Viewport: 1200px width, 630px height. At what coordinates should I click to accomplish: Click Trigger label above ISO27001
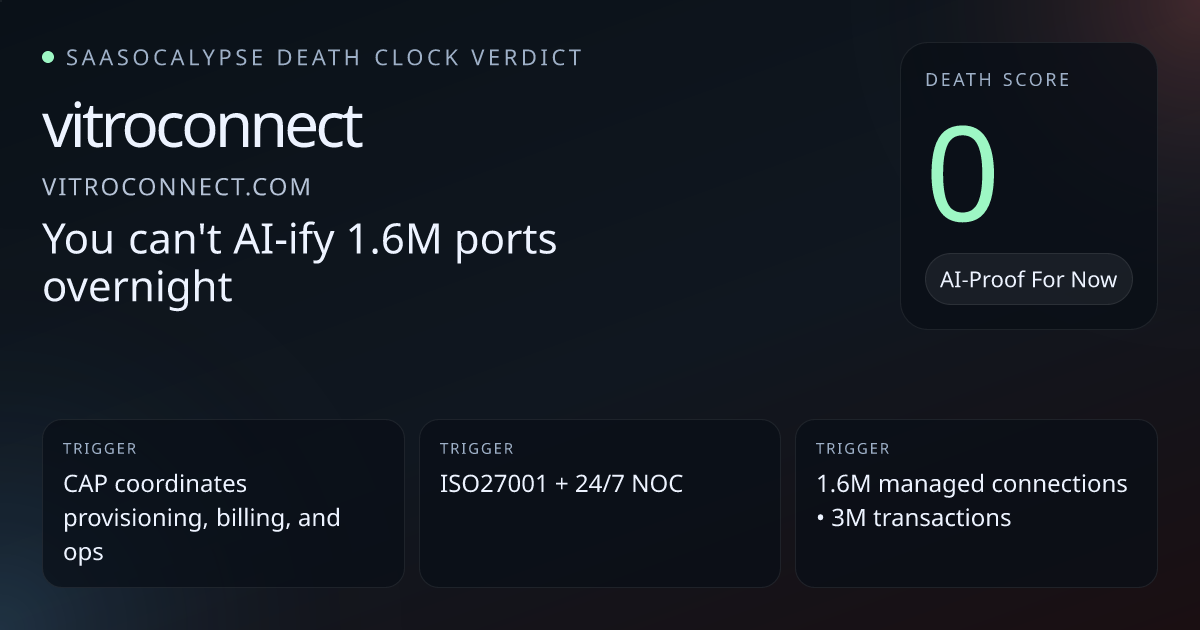coord(476,449)
